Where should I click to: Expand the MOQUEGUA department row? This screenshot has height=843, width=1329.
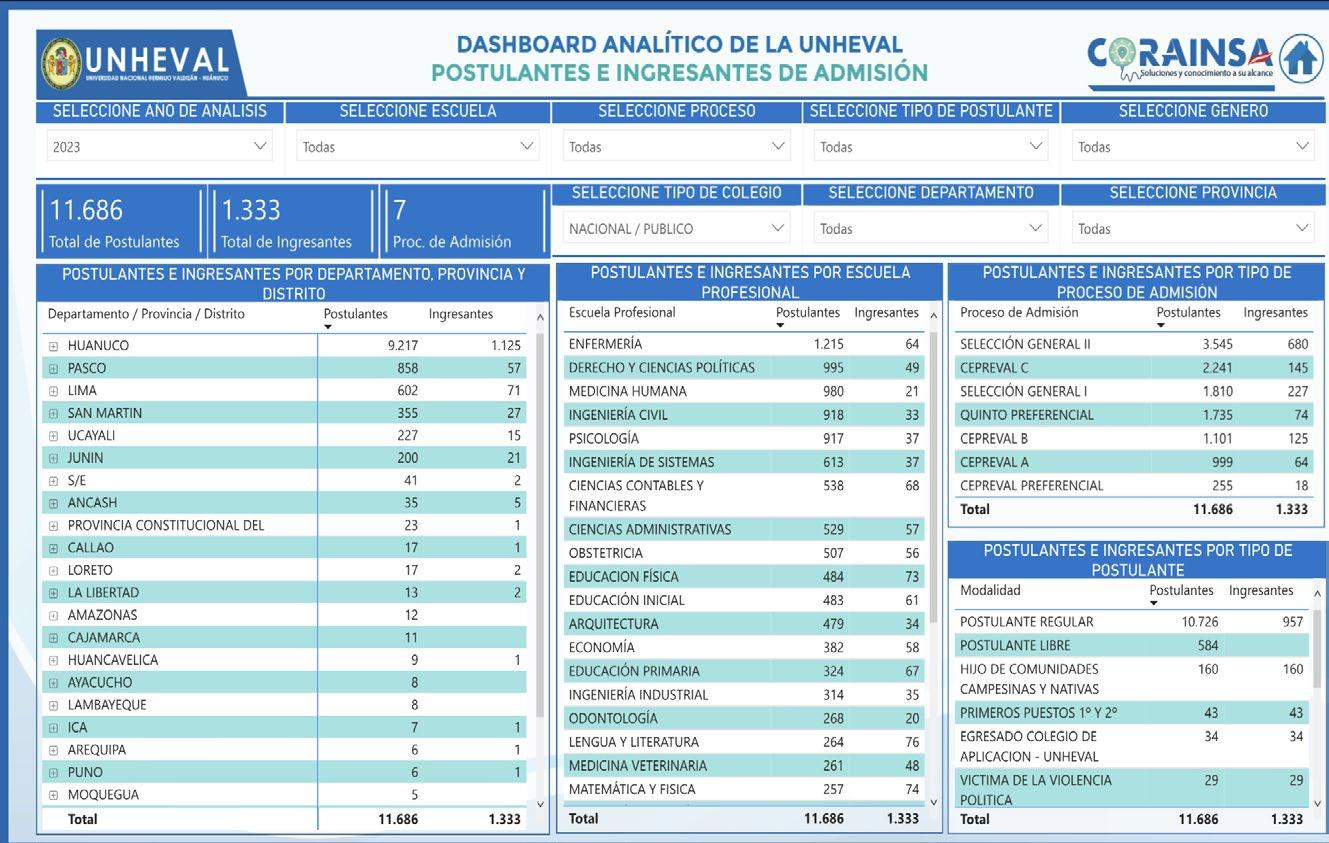click(x=54, y=795)
